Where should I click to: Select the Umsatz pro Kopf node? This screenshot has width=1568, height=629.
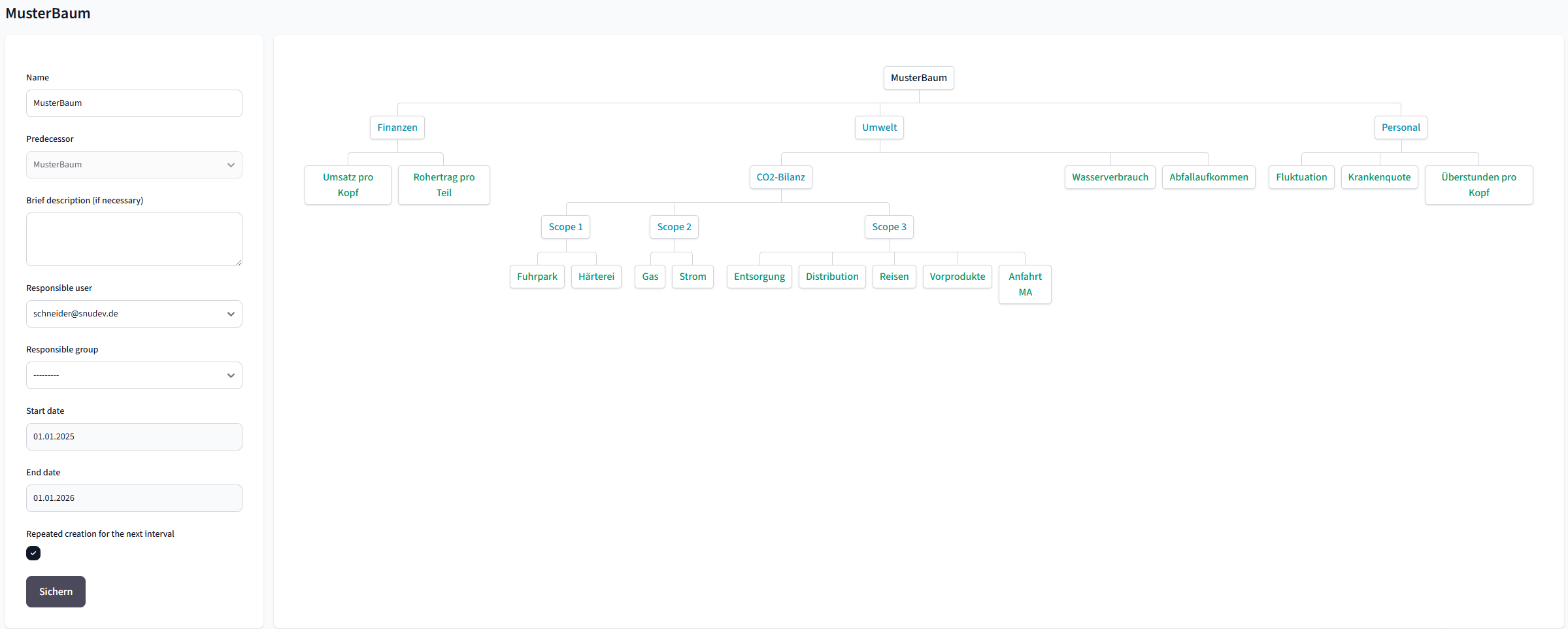[348, 185]
